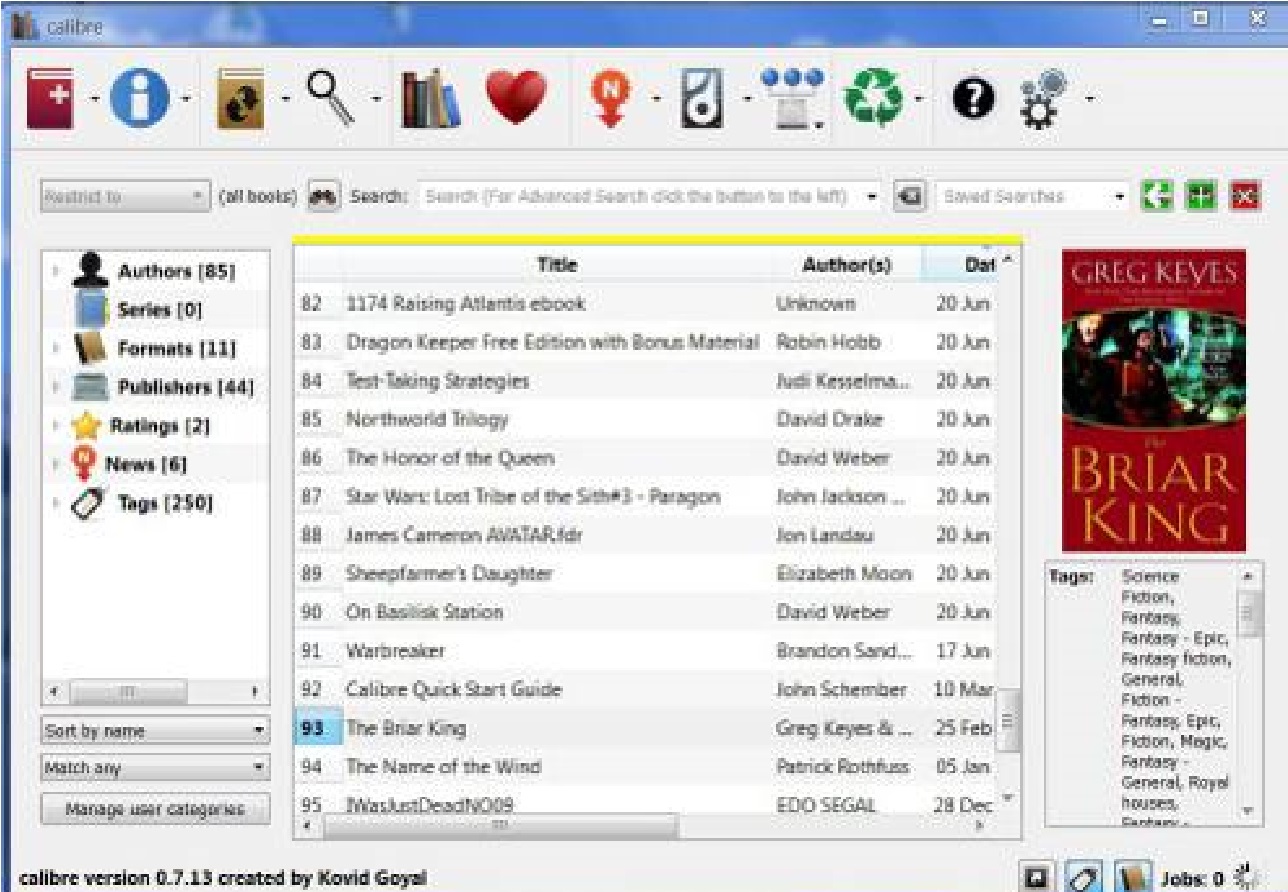Viewport: 1288px width, 892px height.
Task: Open the search history dropdown arrow
Action: [x=872, y=196]
